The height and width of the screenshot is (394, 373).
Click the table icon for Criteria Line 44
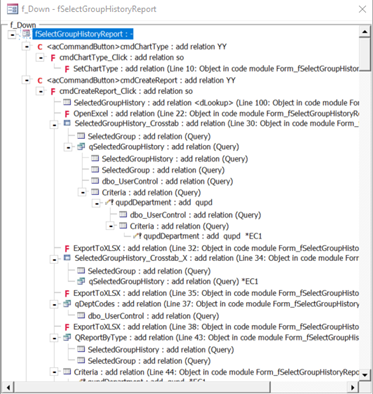tap(67, 371)
